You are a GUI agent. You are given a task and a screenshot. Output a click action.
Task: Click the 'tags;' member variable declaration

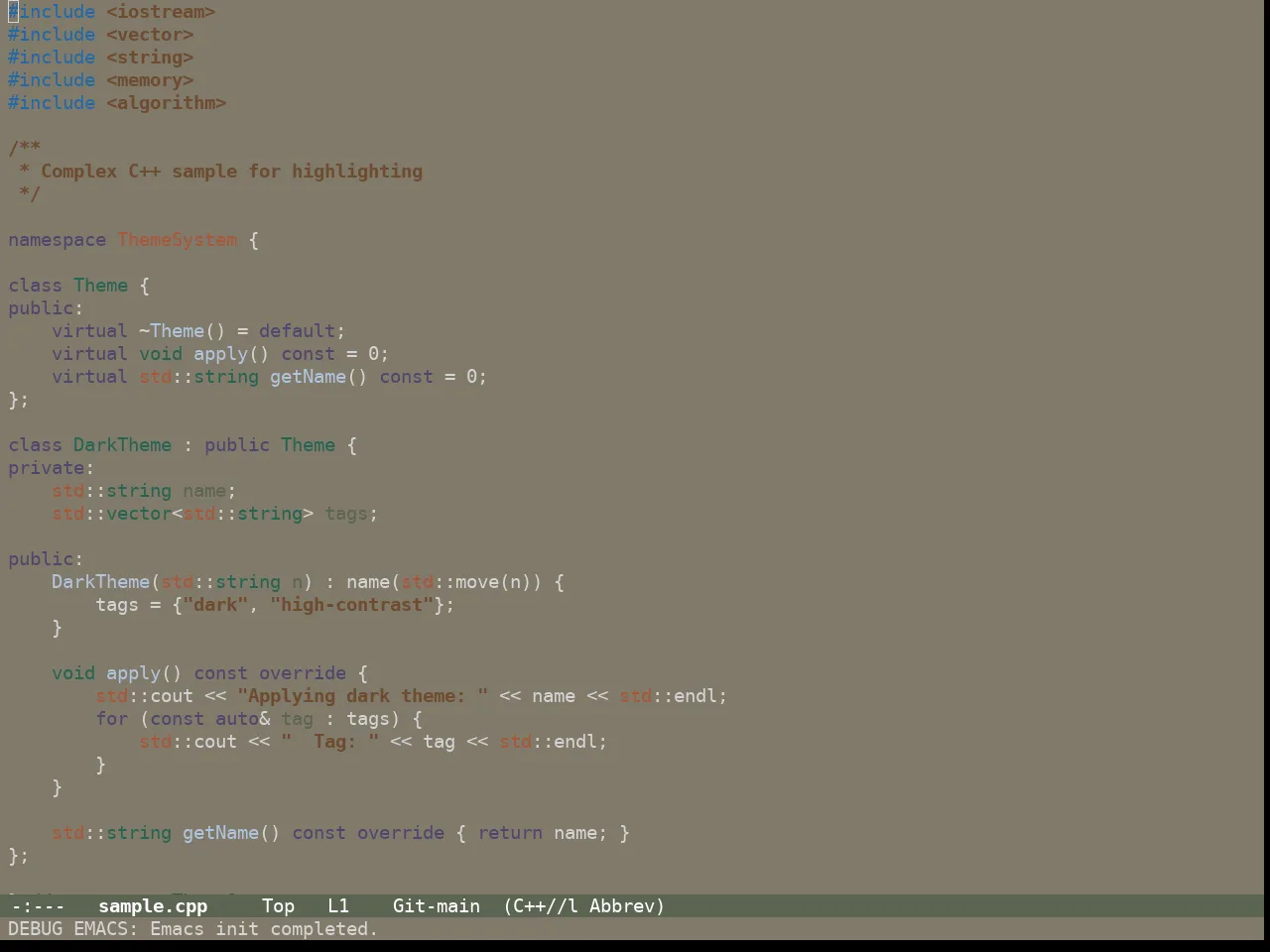(x=352, y=514)
